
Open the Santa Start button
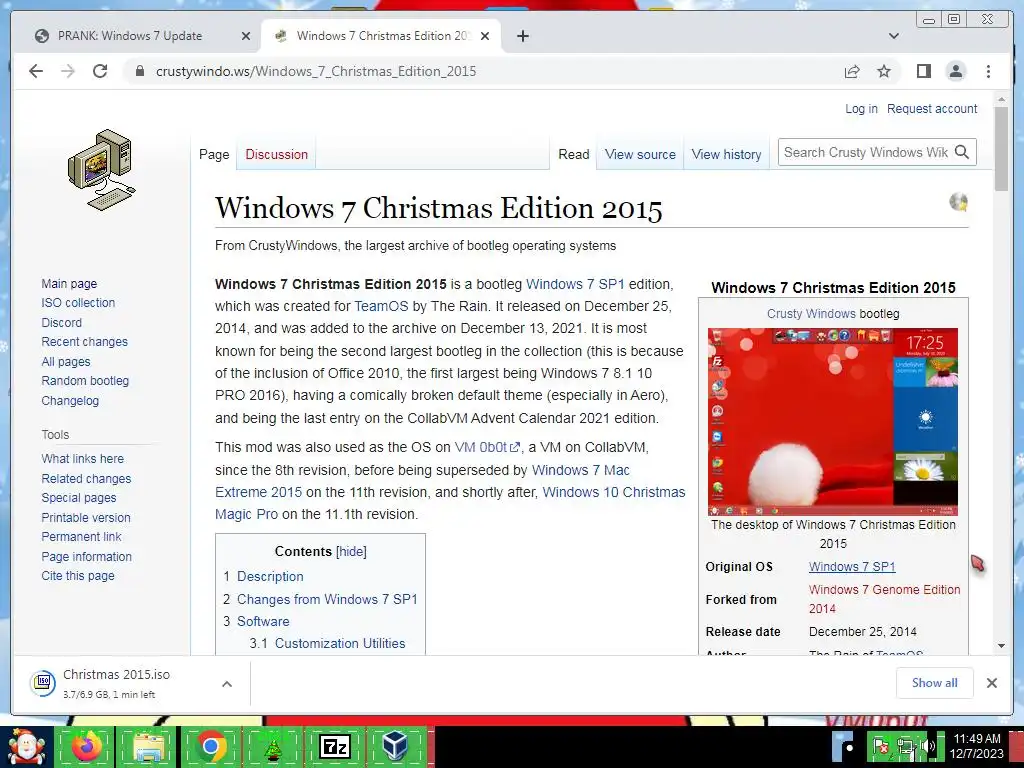[25, 747]
